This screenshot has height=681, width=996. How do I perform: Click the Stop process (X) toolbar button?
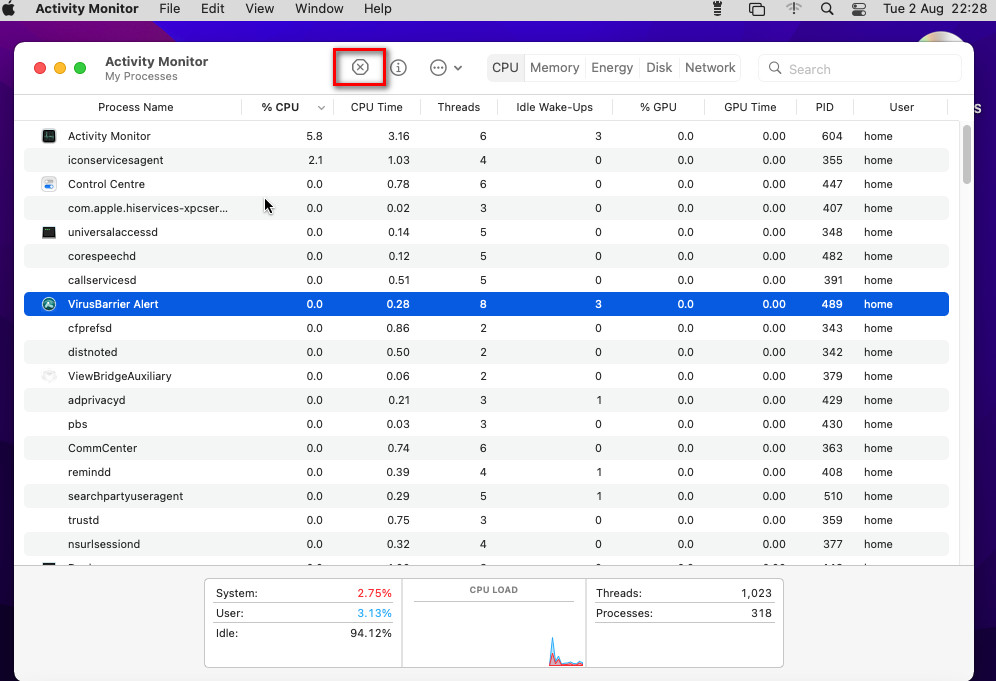pyautogui.click(x=360, y=67)
